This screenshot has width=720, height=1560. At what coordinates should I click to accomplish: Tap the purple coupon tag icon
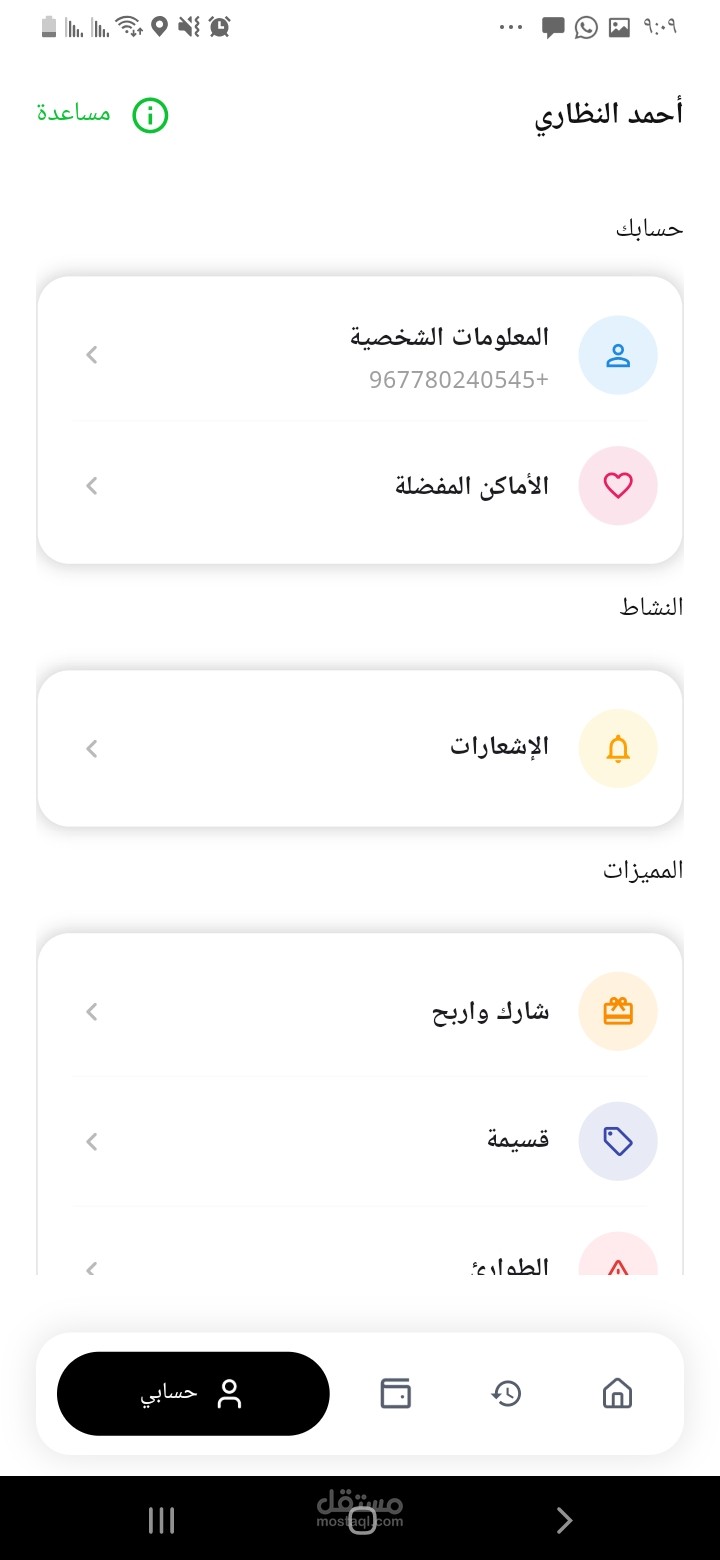pyautogui.click(x=618, y=1141)
